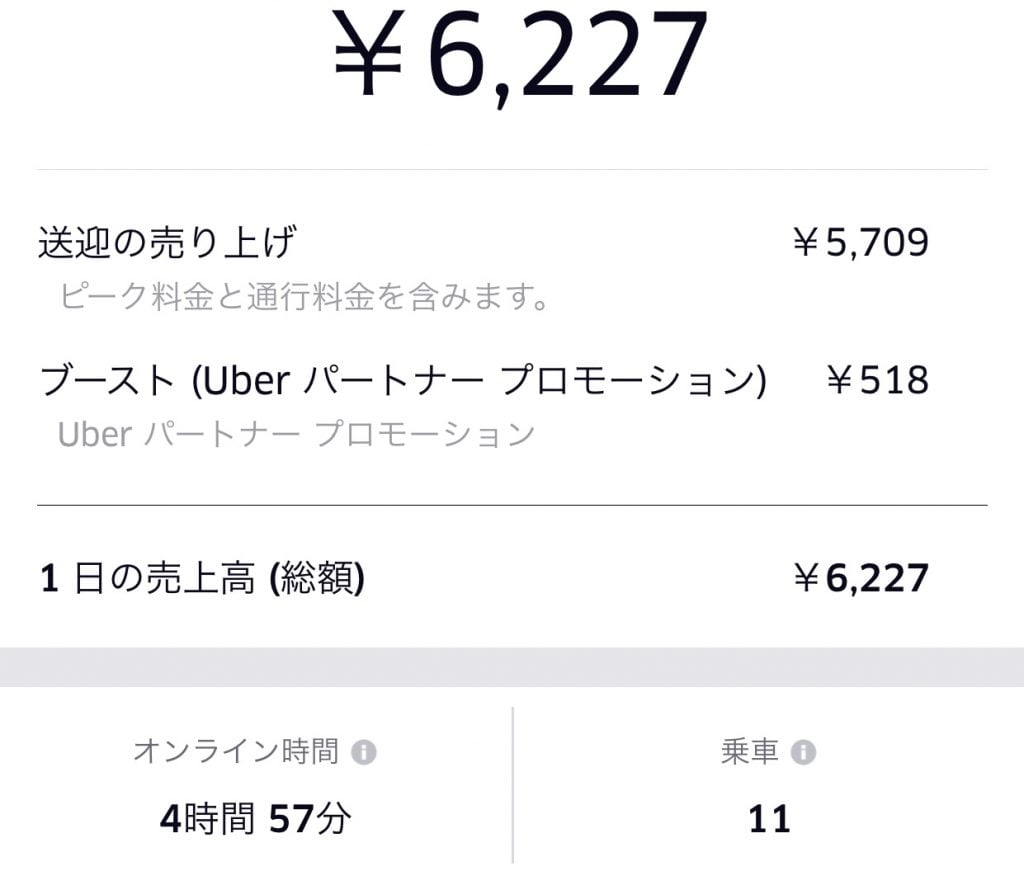1024x871 pixels.
Task: Click the ride count value 11
Action: pyautogui.click(x=769, y=819)
